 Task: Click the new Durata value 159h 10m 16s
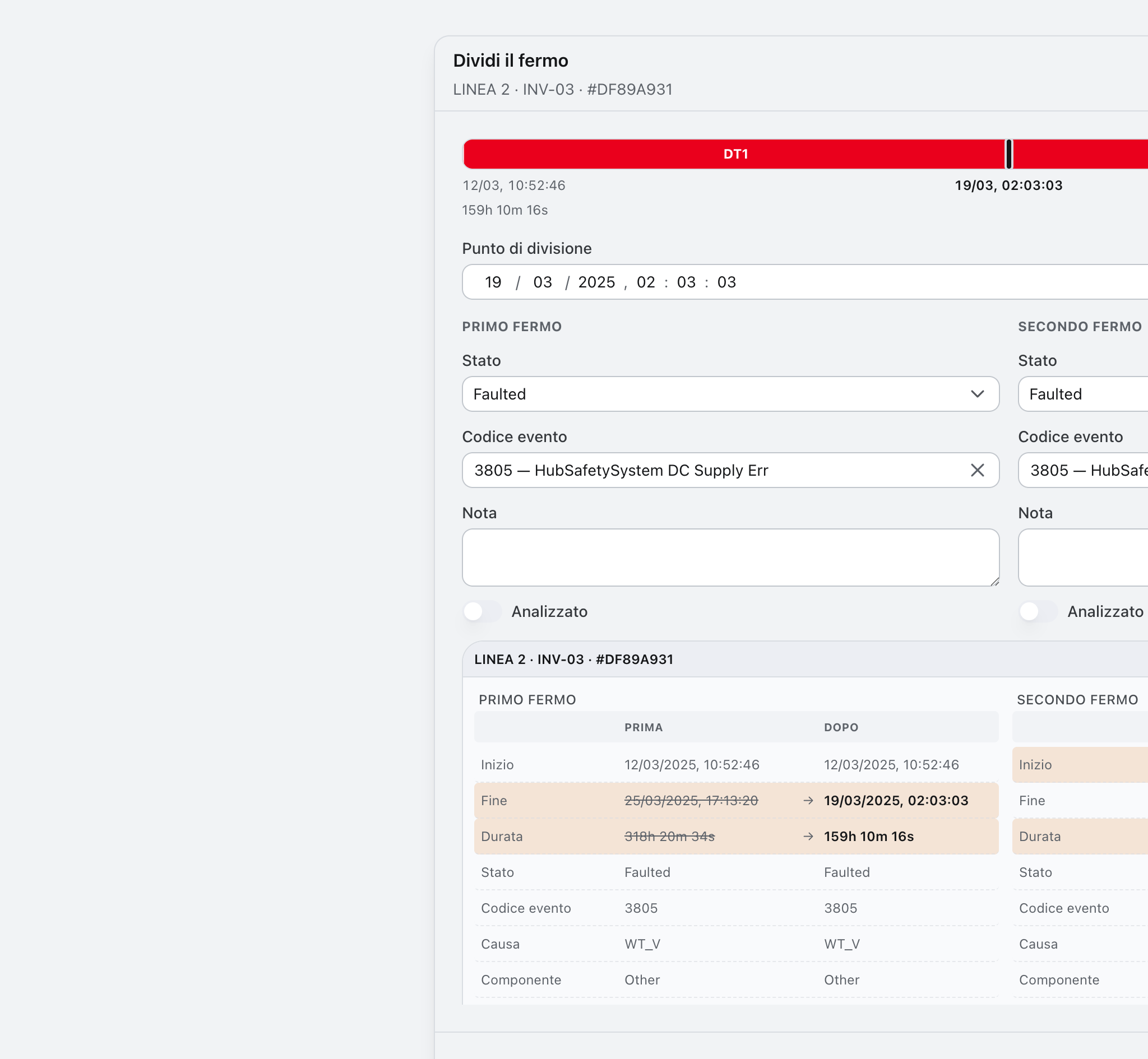click(x=869, y=837)
